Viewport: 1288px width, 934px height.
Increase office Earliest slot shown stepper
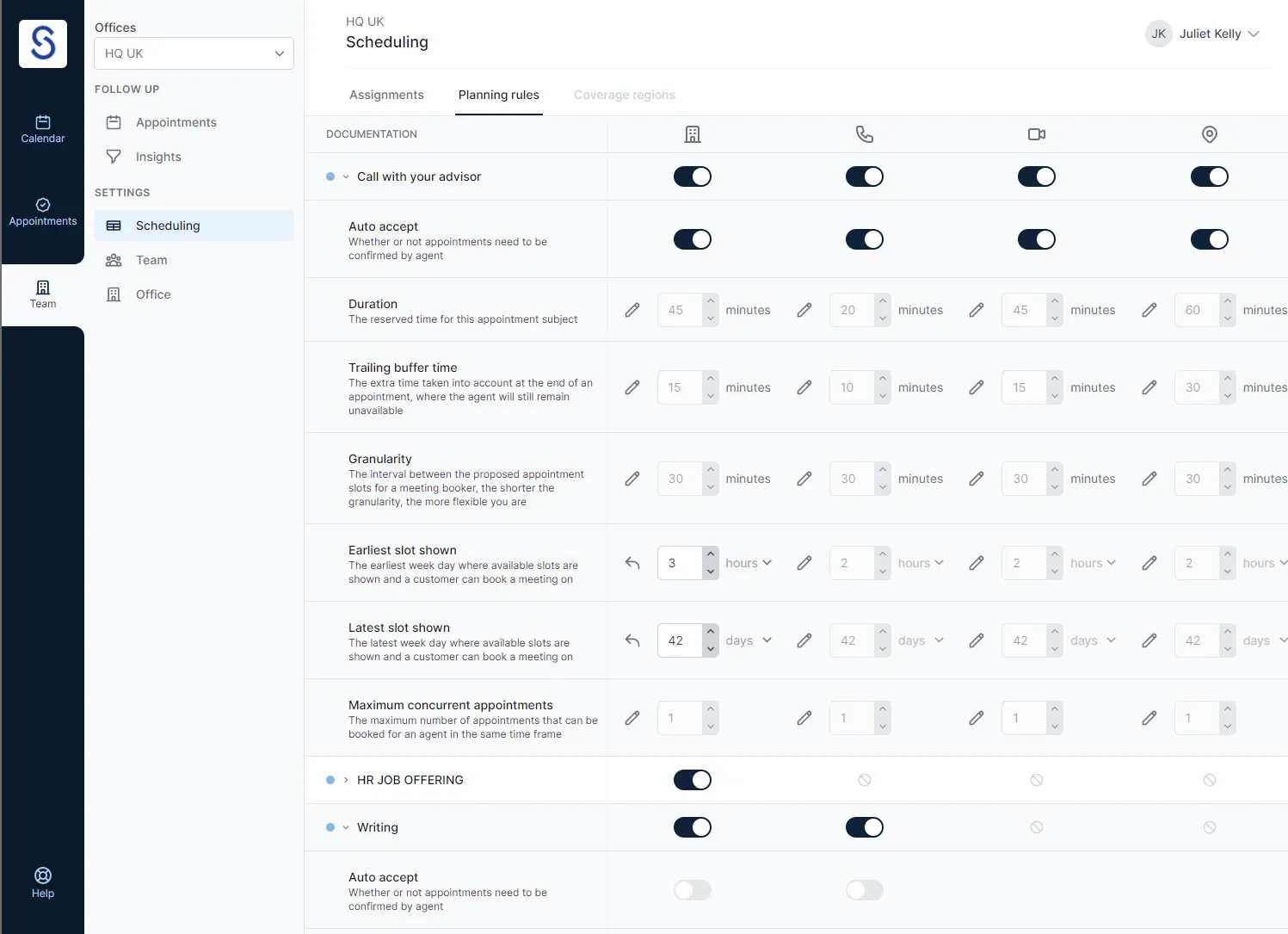click(711, 554)
